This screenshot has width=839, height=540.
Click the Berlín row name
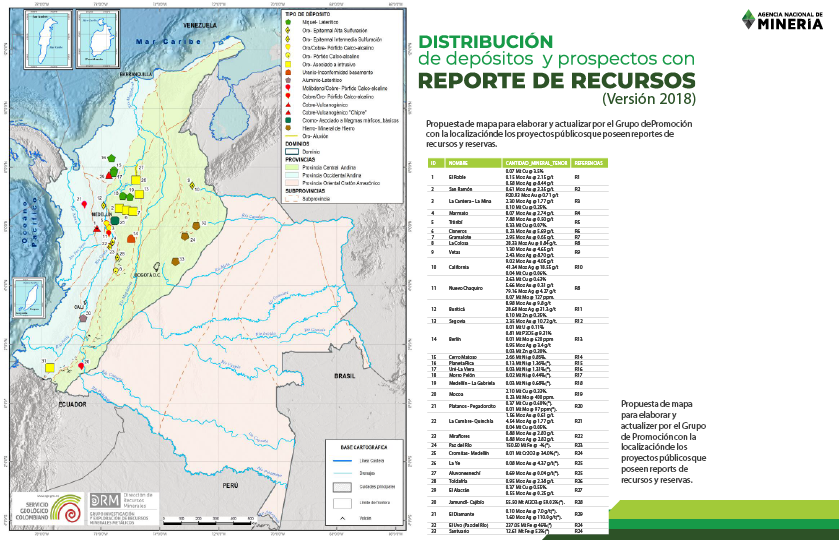point(455,339)
